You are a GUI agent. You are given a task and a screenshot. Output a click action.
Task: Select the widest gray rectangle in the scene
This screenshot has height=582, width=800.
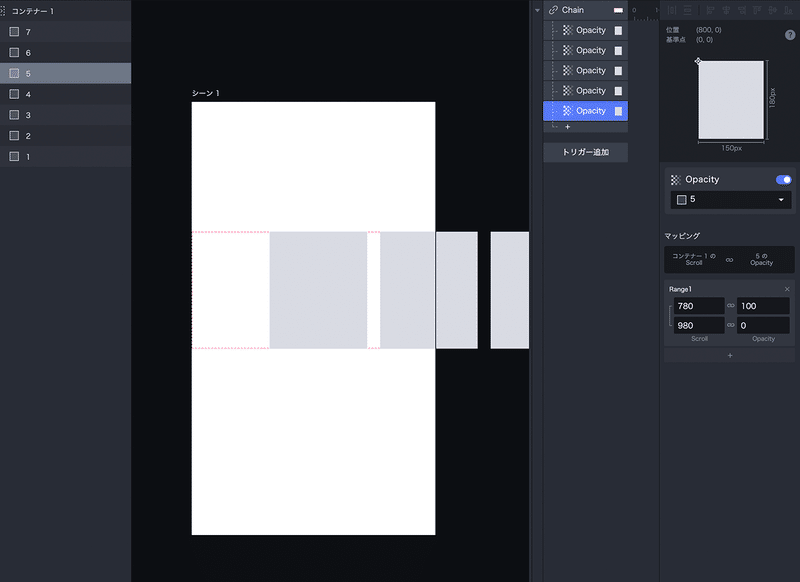point(318,290)
